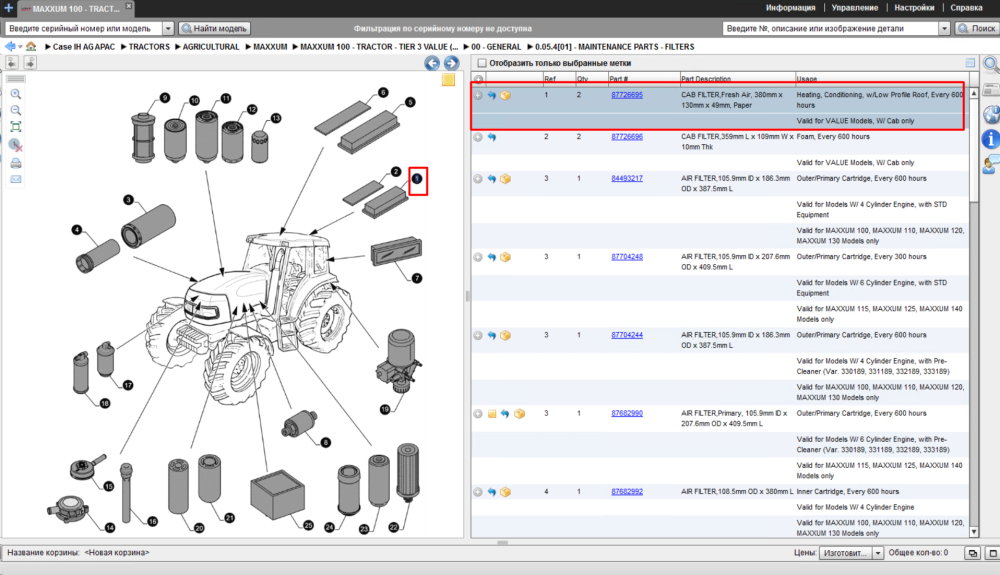The height and width of the screenshot is (575, 1000).
Task: Open the Цены price type dropdown
Action: click(878, 553)
